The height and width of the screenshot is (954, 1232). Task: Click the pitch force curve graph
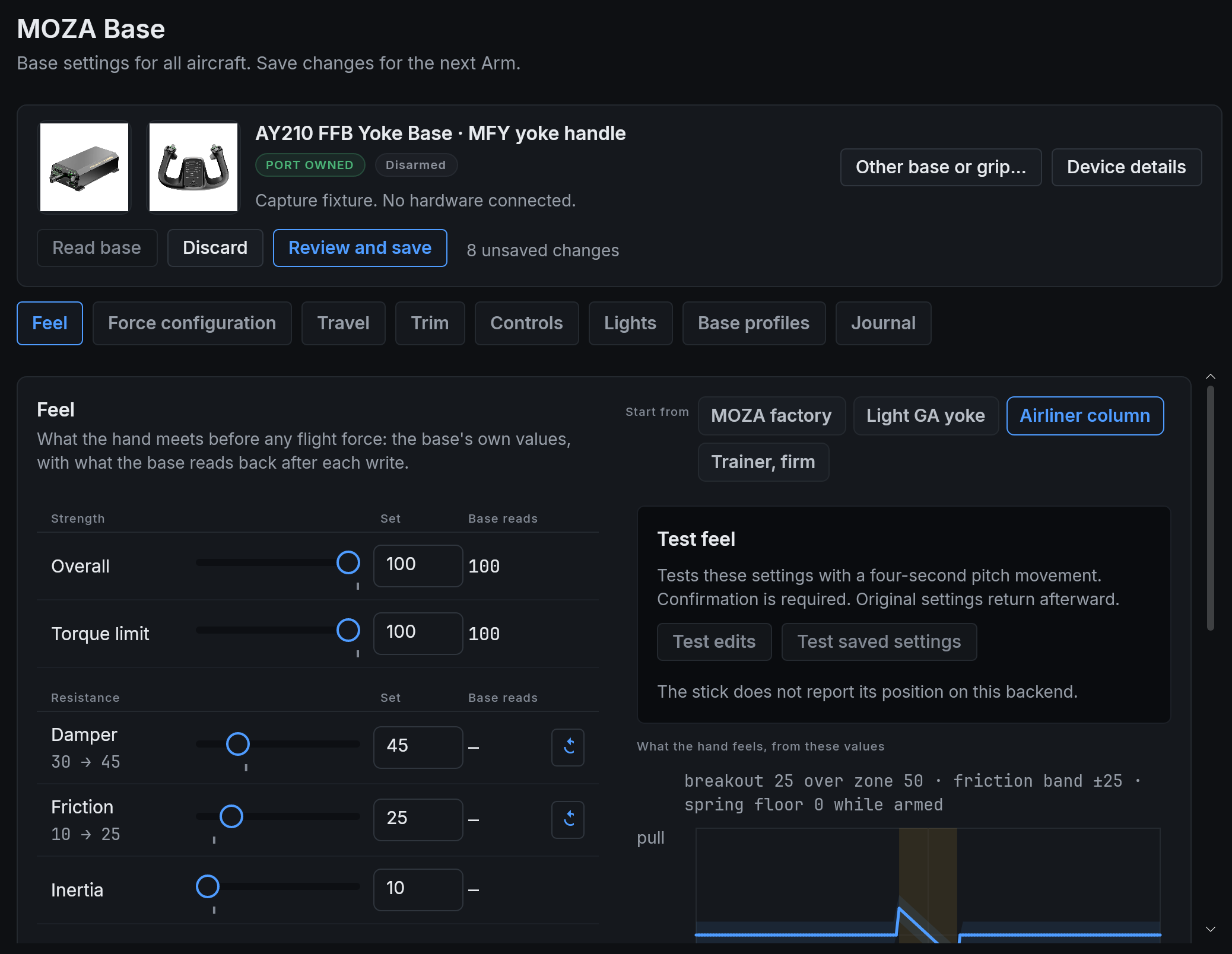click(928, 885)
